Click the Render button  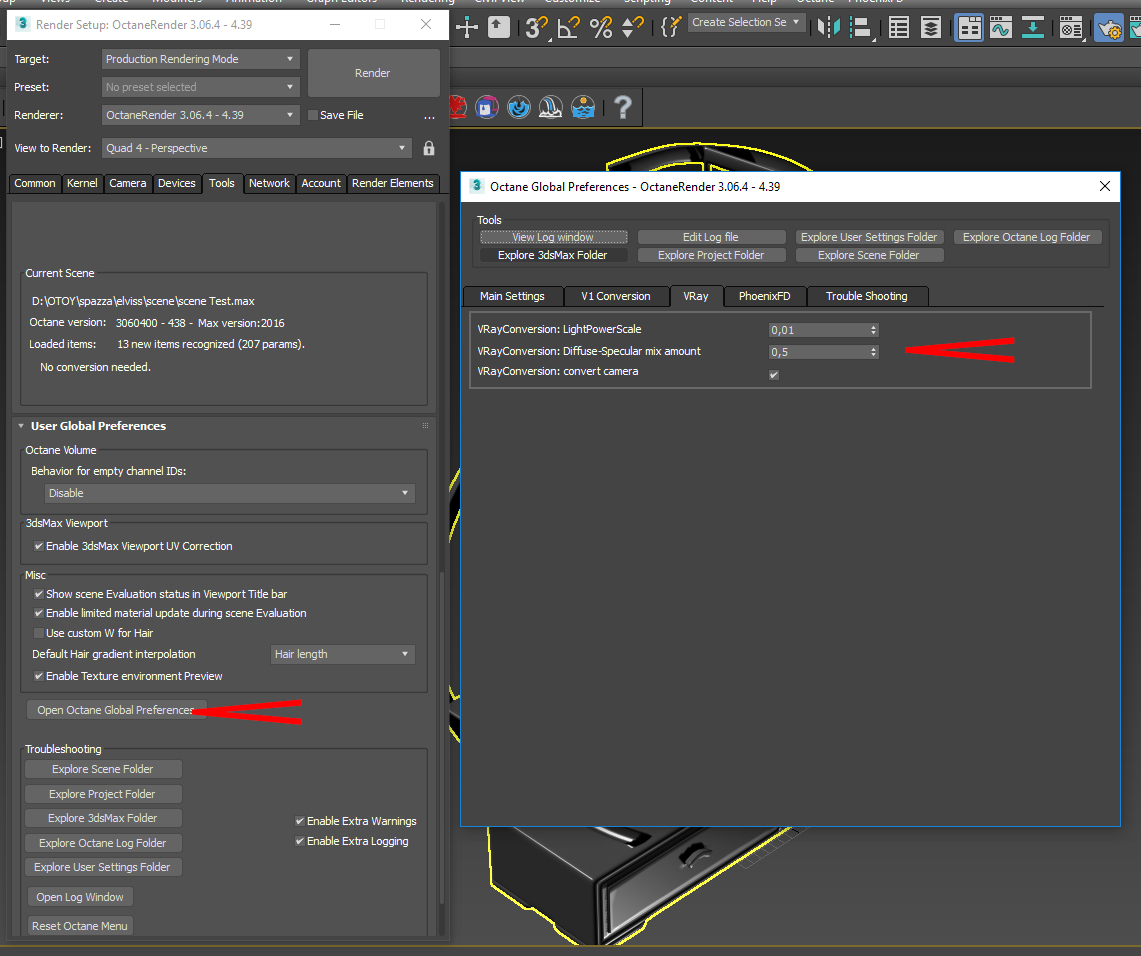[x=373, y=73]
